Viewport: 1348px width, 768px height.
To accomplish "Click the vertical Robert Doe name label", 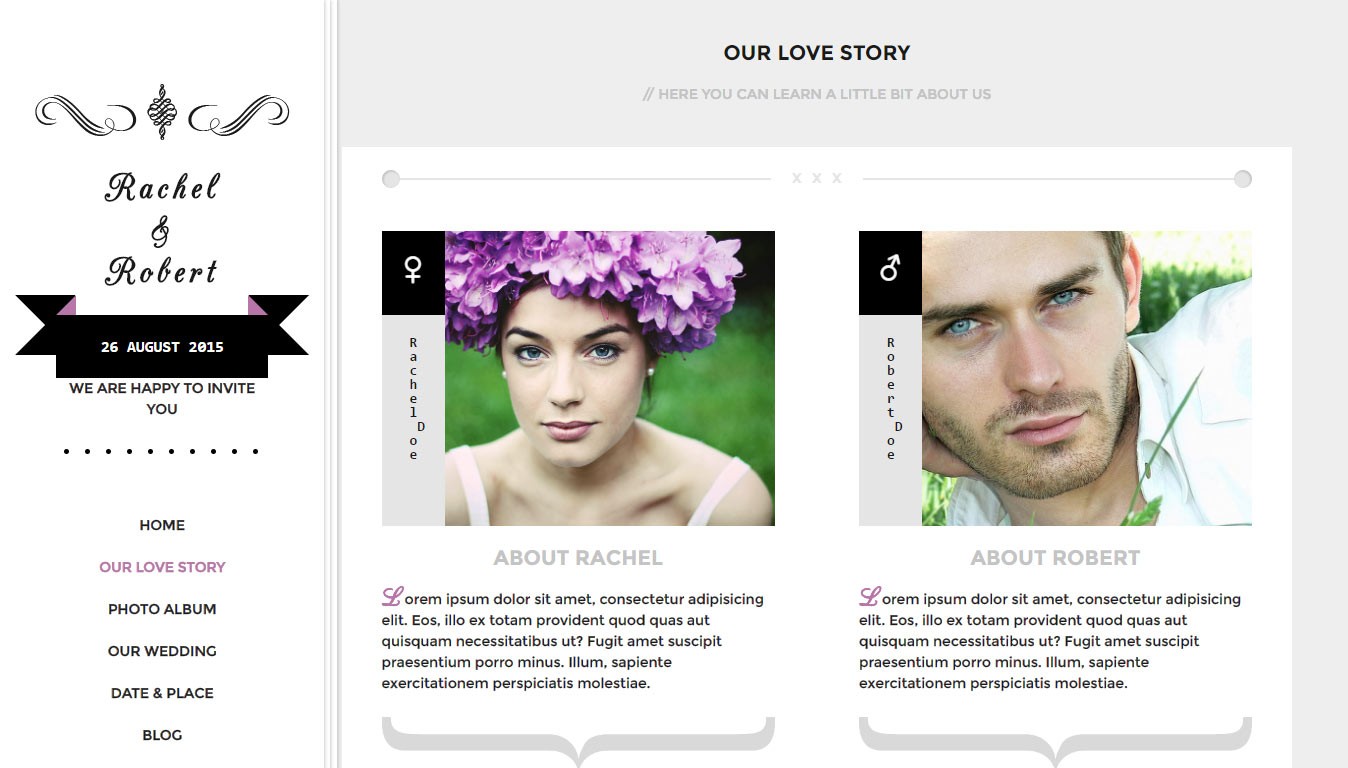I will coord(891,398).
